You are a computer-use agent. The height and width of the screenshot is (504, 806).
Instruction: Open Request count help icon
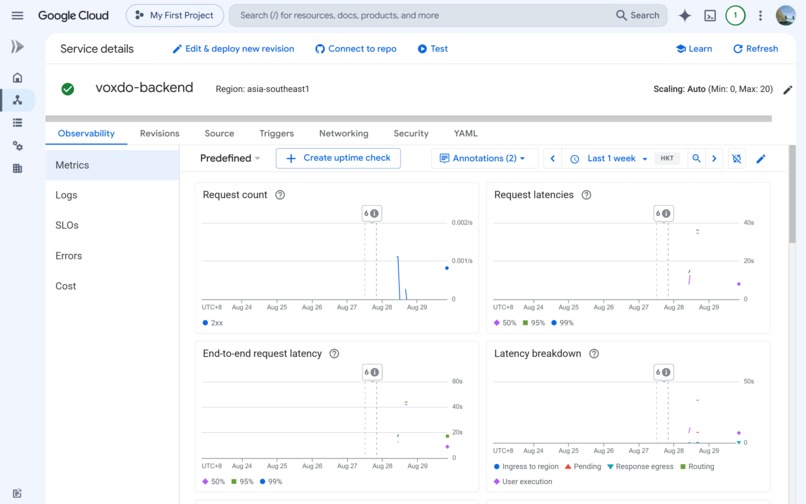click(280, 195)
